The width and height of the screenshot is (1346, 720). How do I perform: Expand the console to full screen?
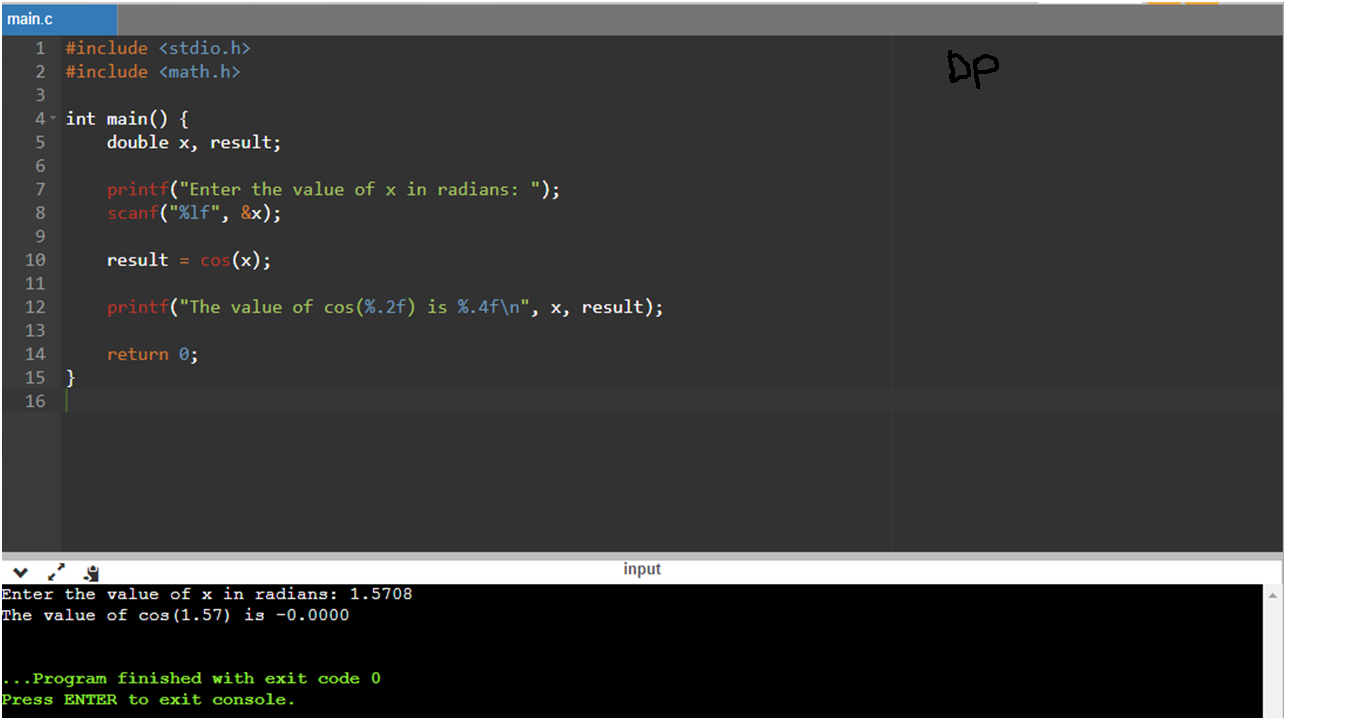click(x=55, y=571)
